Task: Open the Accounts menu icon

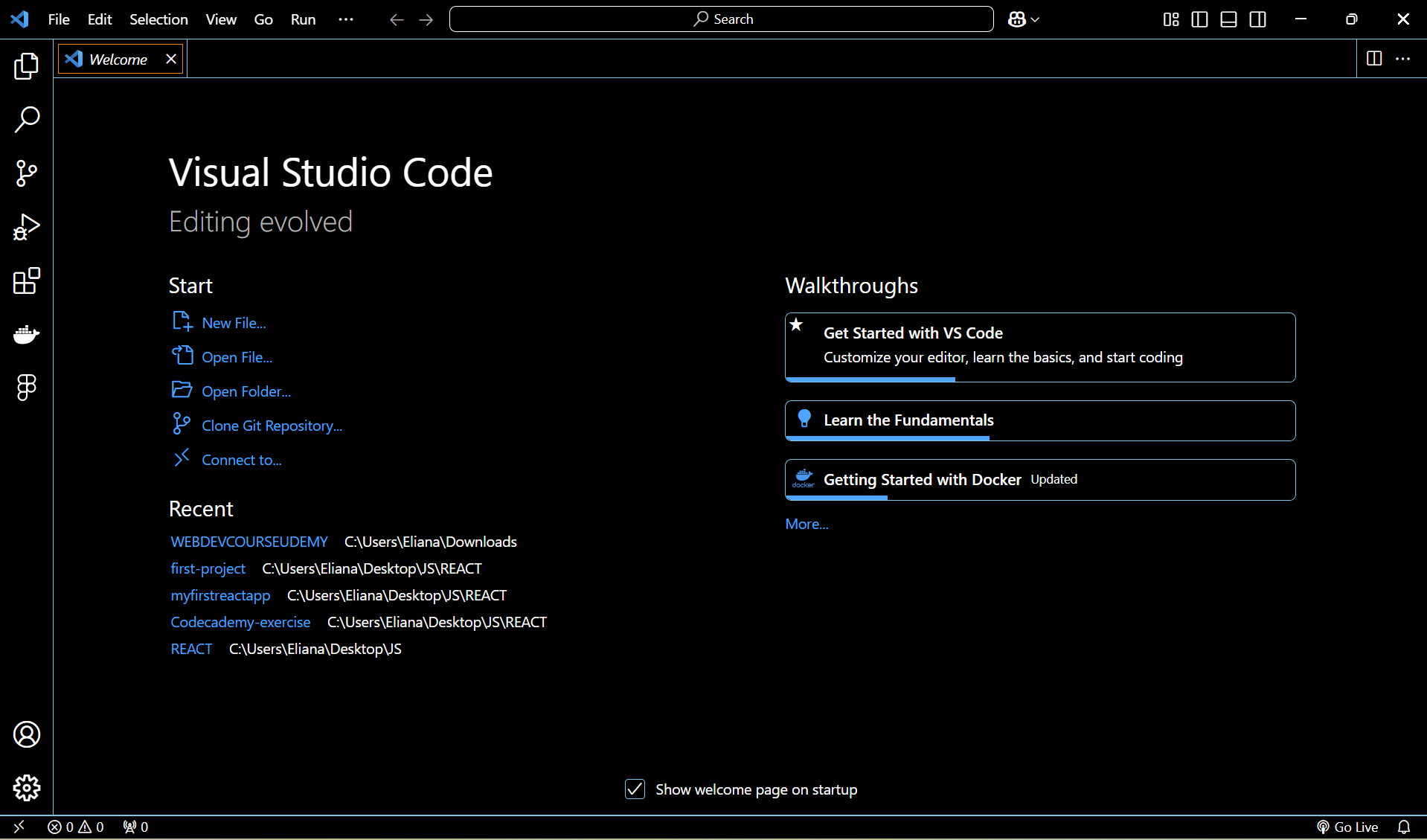Action: pos(26,734)
